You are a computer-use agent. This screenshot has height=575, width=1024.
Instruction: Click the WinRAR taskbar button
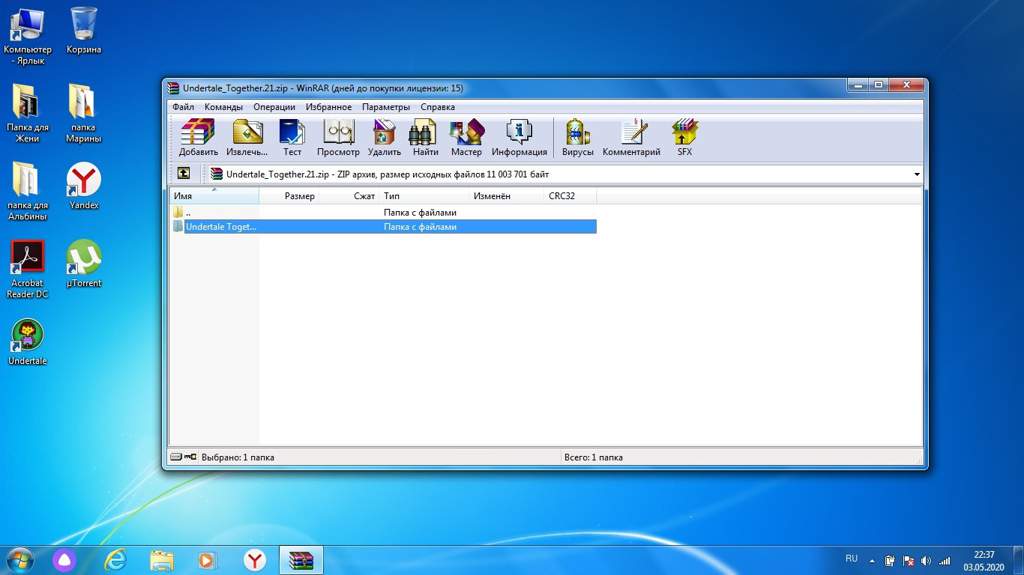pyautogui.click(x=301, y=560)
